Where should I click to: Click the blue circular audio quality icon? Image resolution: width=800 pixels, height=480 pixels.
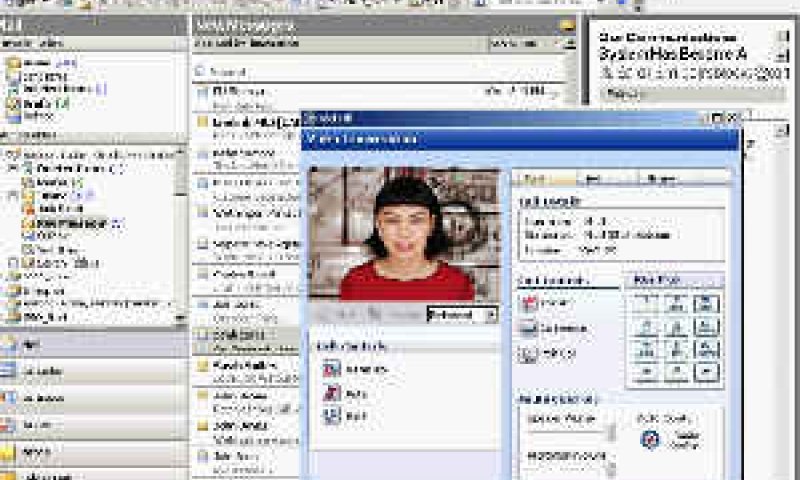651,440
